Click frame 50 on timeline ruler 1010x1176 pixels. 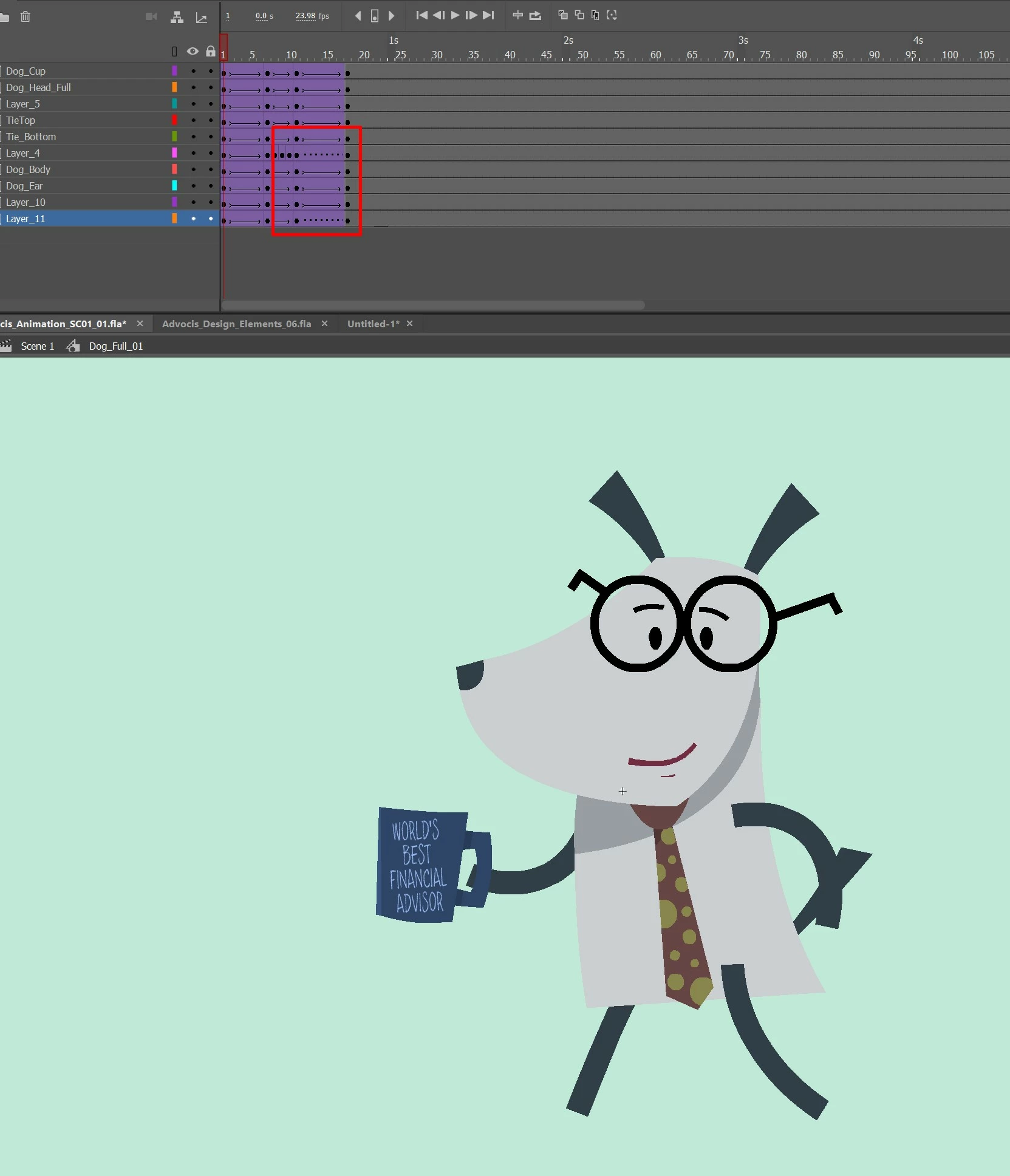[583, 55]
